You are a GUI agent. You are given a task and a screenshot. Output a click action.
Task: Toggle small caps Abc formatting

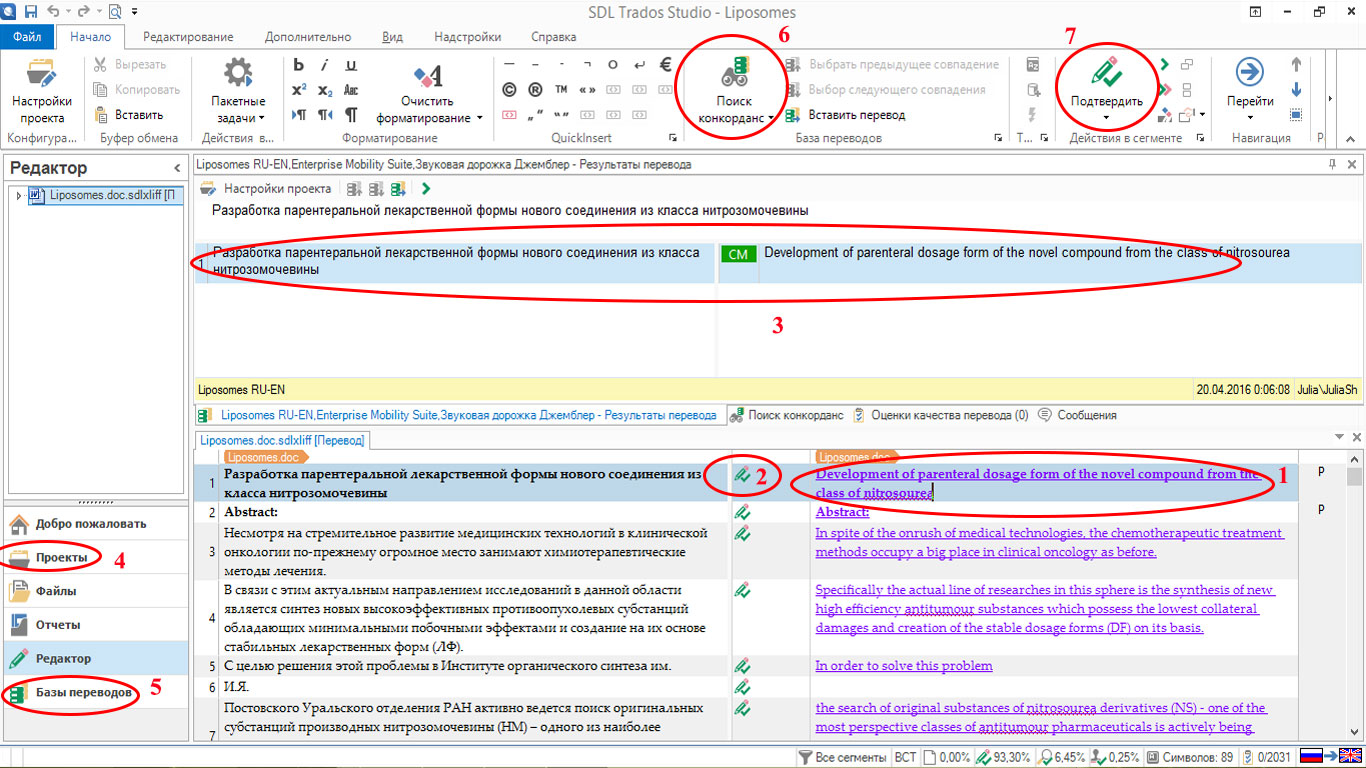(x=351, y=90)
